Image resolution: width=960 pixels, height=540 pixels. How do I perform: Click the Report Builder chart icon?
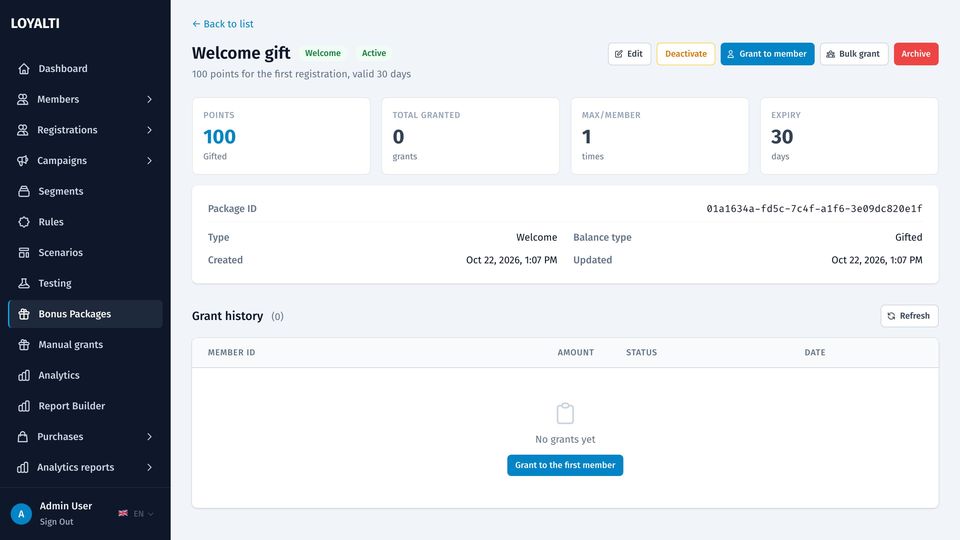pyautogui.click(x=24, y=406)
